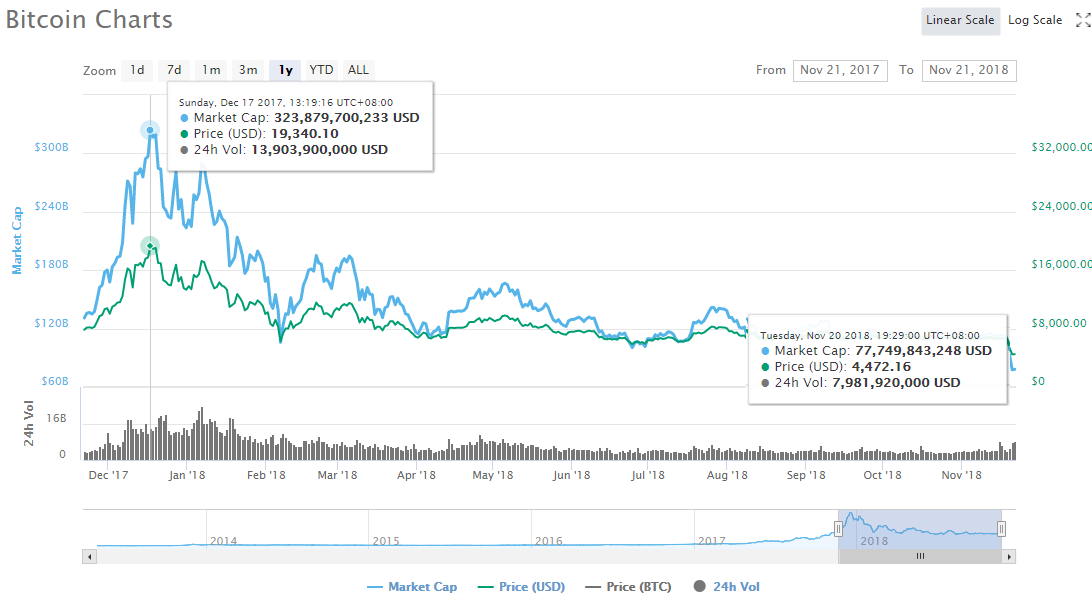Image resolution: width=1092 pixels, height=601 pixels.
Task: Toggle fullscreen chart icon
Action: (1083, 20)
